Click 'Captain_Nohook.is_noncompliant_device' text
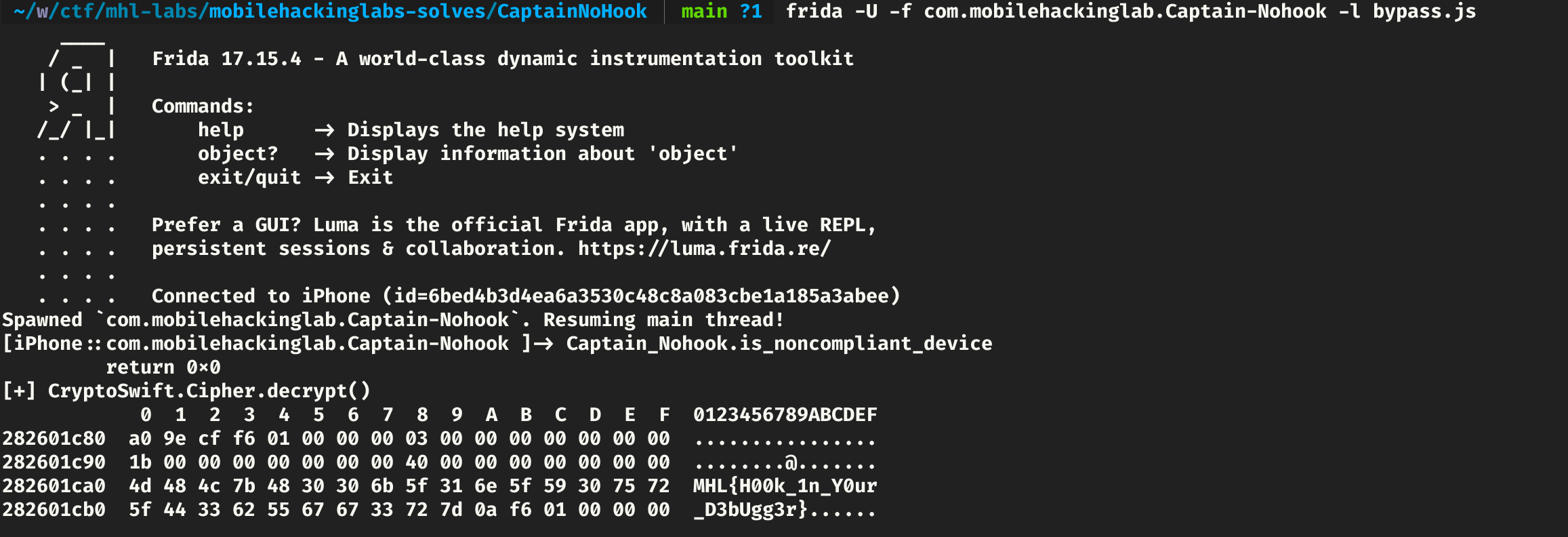 pos(779,344)
